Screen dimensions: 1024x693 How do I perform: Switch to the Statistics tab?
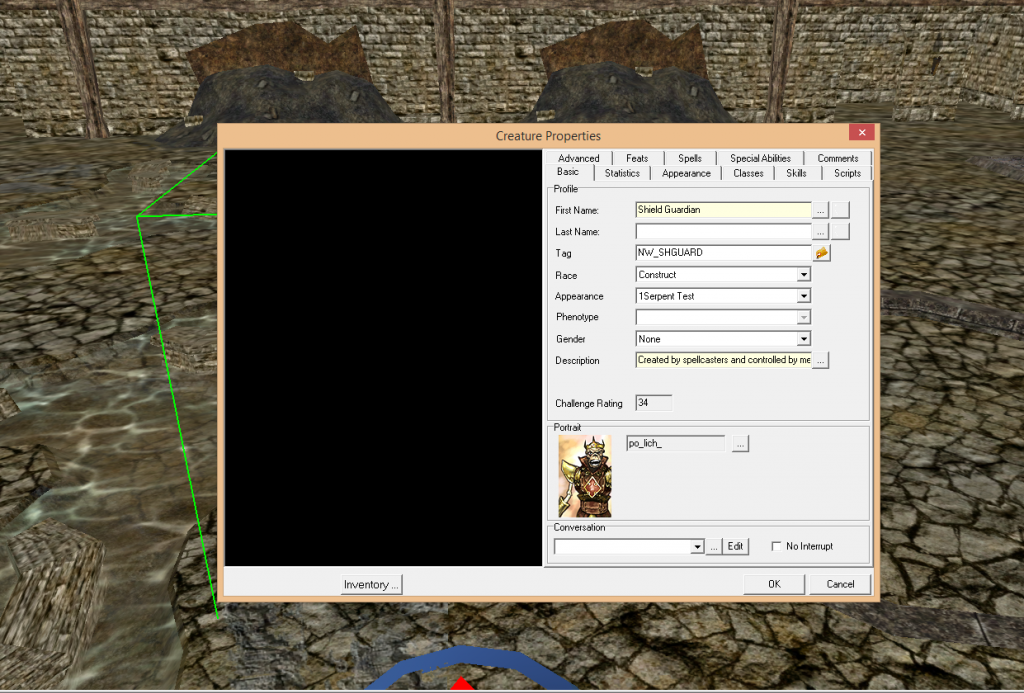(x=622, y=173)
